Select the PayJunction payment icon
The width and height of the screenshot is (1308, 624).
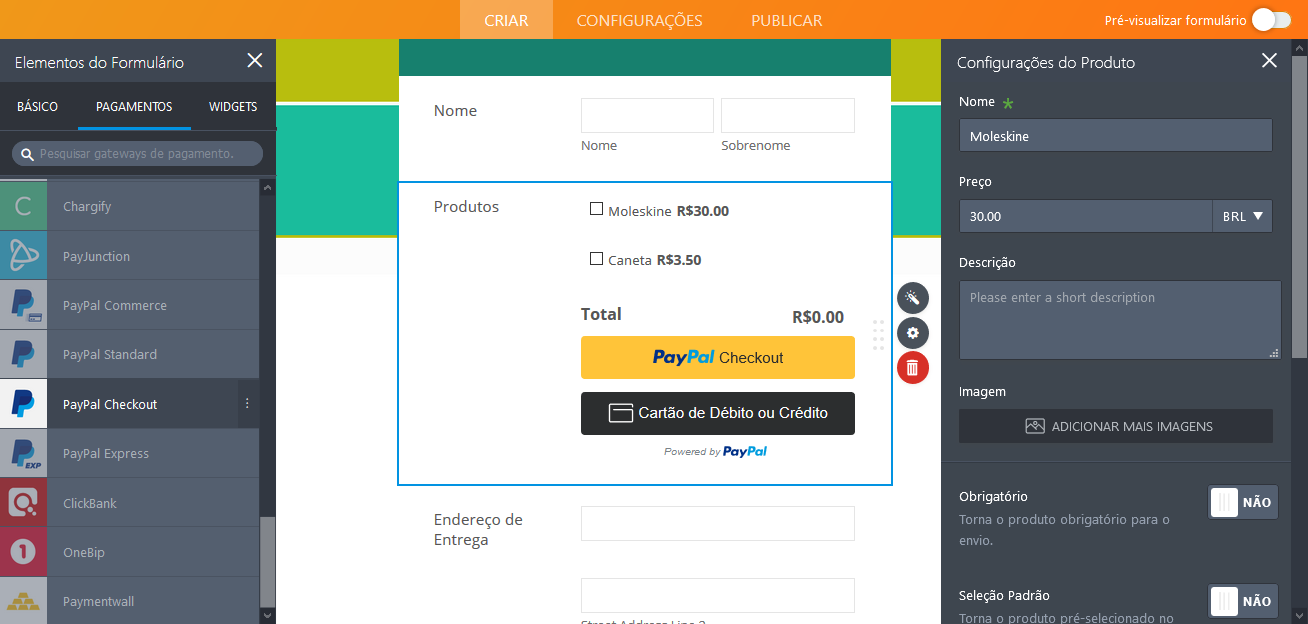point(23,256)
